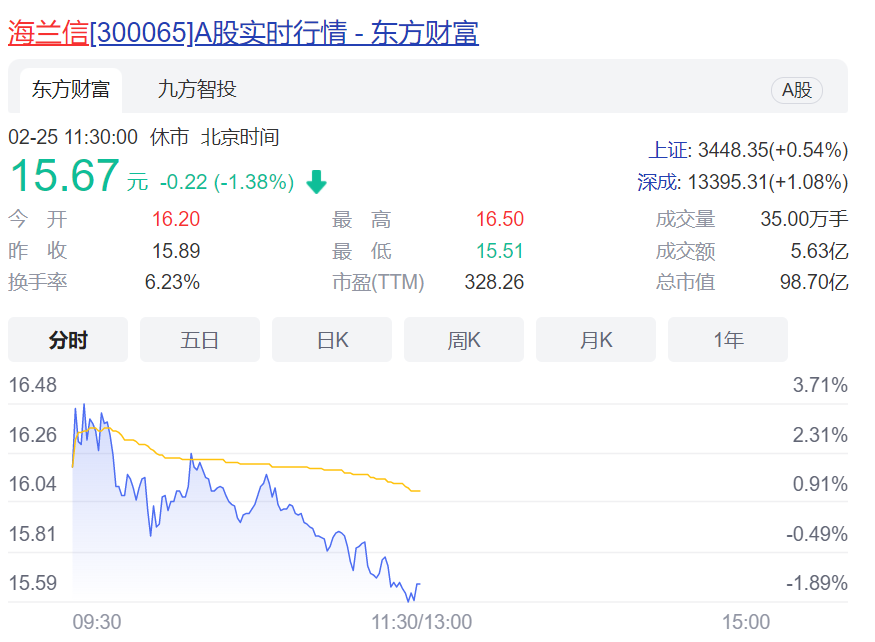This screenshot has width=875, height=642.
Task: Switch chart to 日K daily candlestick
Action: (x=332, y=340)
